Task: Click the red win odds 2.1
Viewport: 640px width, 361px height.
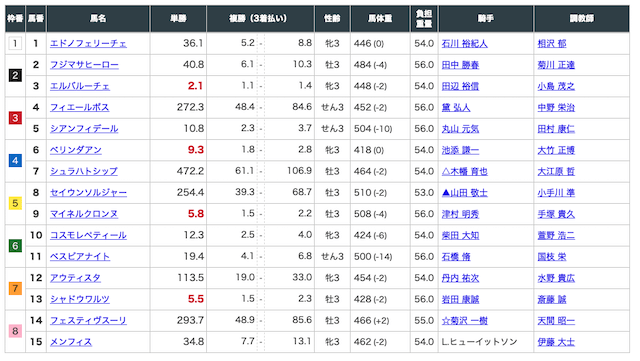Action: point(196,86)
